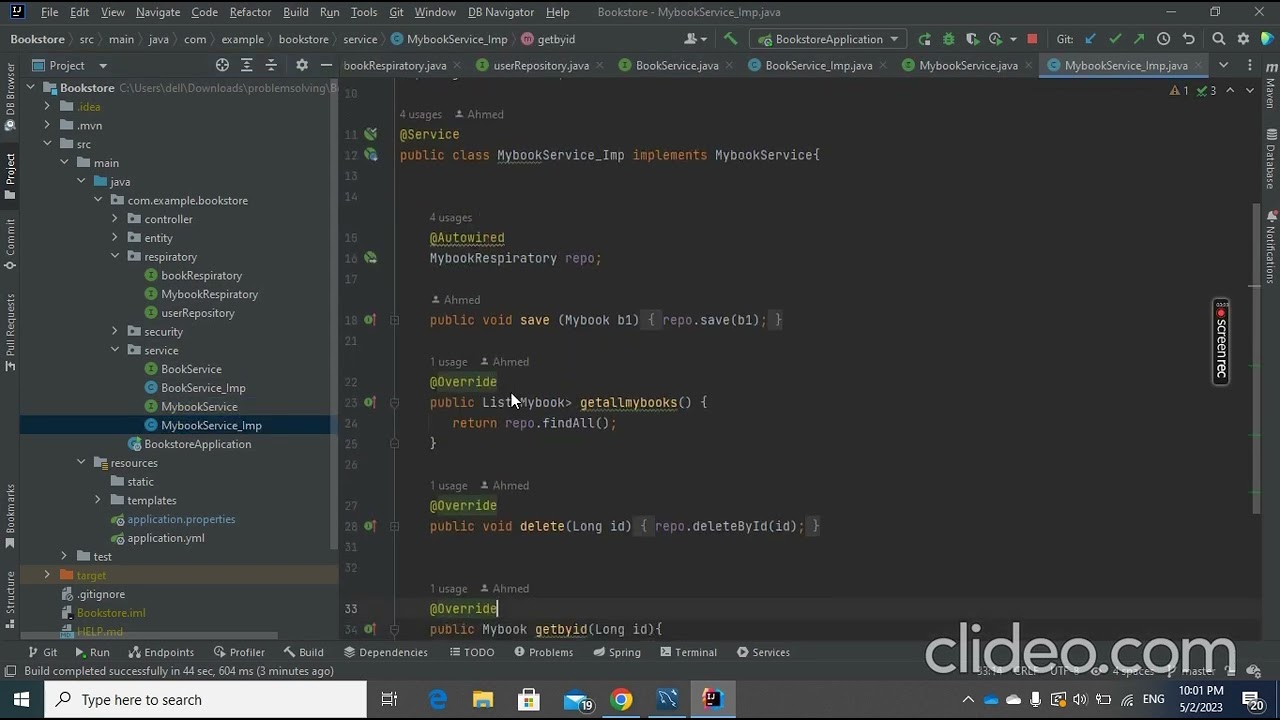Expand the templates folder
This screenshot has height=720, width=1280.
tap(98, 500)
